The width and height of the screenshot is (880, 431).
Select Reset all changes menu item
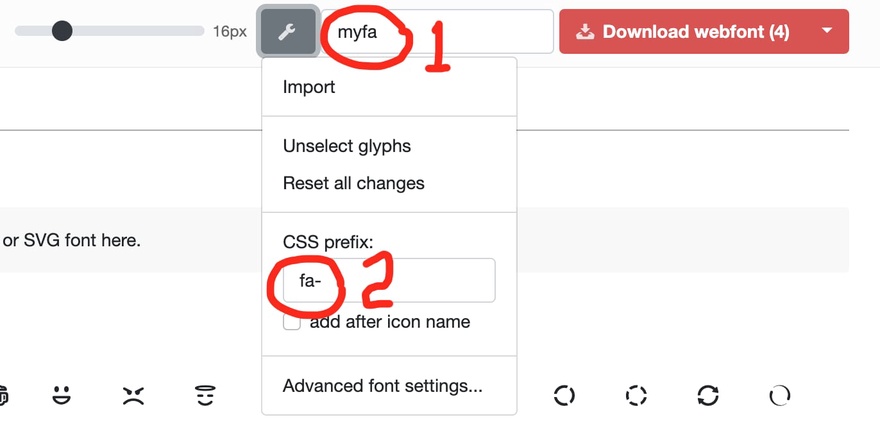(x=353, y=183)
